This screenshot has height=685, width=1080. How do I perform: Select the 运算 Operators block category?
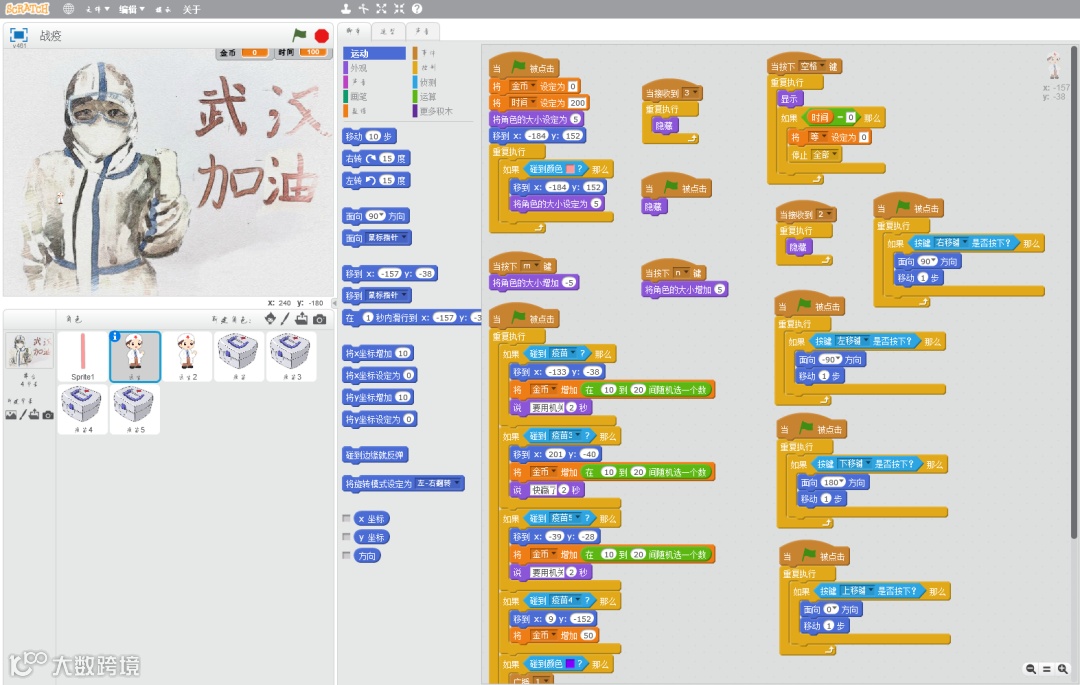[444, 97]
